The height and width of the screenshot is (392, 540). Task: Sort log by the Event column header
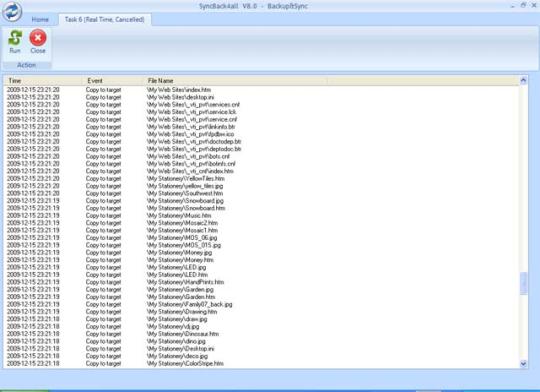point(113,81)
